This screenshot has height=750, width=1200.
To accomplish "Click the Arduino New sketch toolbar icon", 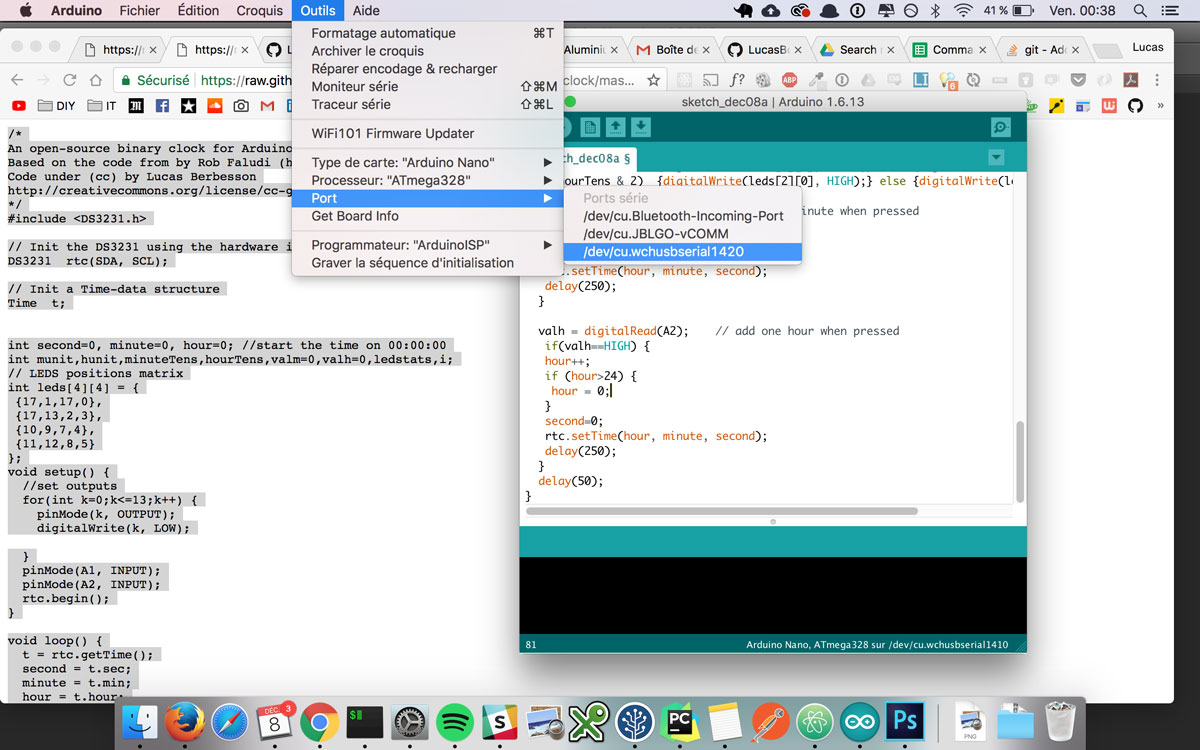I will click(590, 127).
